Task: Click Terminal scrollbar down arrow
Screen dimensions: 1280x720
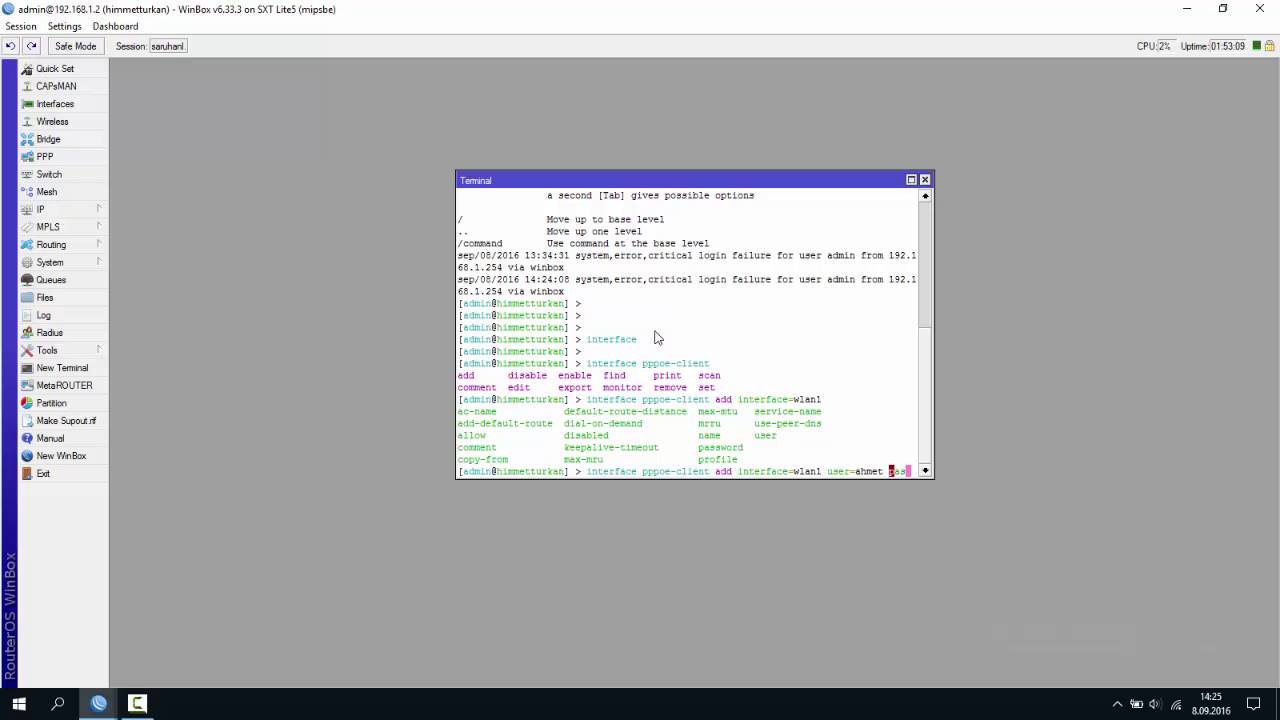Action: [x=925, y=470]
